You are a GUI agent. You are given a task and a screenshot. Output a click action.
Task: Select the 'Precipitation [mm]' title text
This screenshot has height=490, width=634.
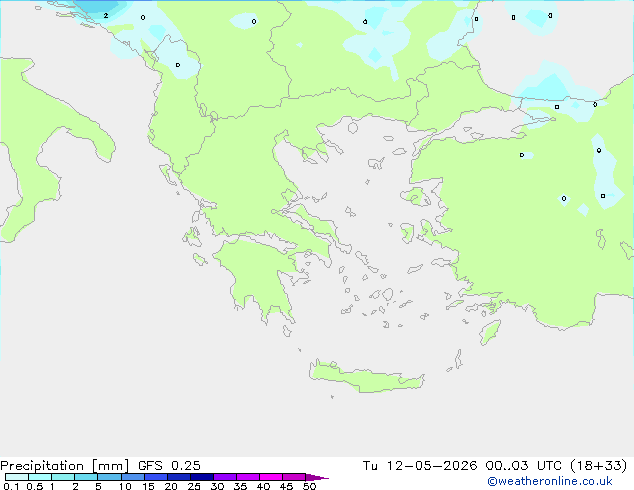click(x=64, y=466)
